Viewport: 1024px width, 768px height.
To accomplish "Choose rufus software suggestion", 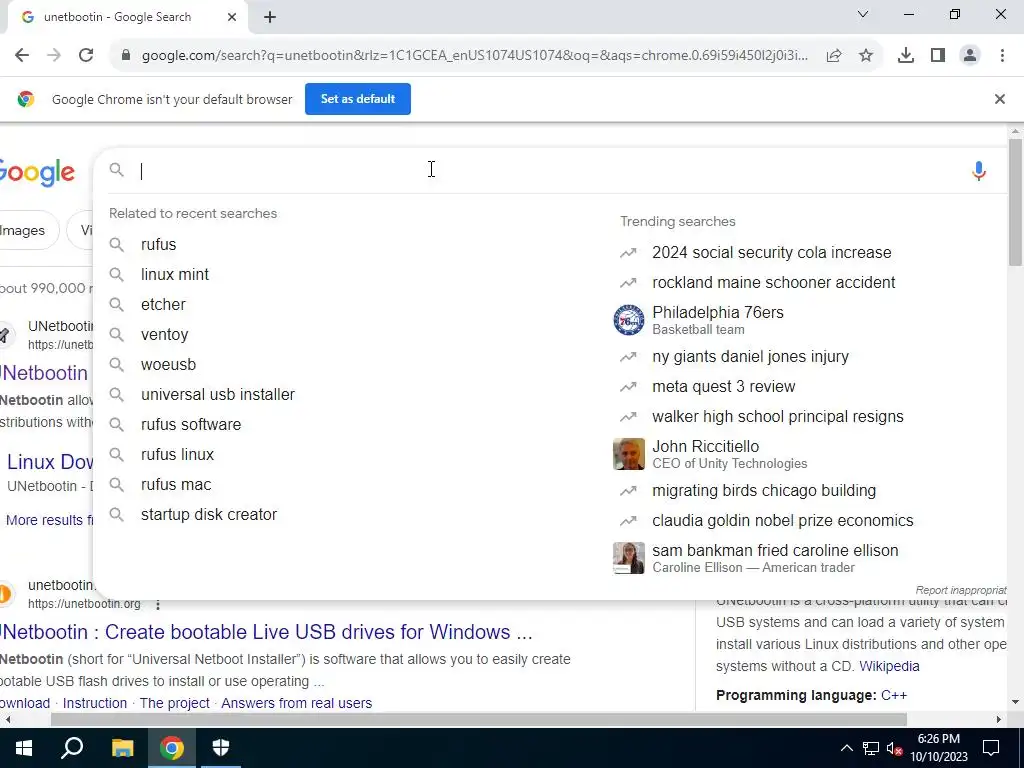I will coord(191,424).
